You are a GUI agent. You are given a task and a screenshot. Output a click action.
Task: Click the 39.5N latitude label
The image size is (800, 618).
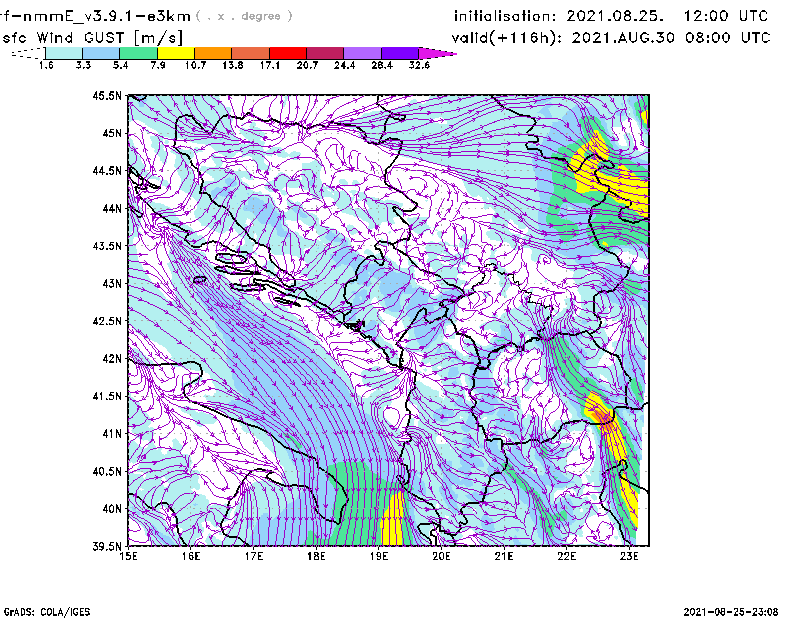pos(107,546)
